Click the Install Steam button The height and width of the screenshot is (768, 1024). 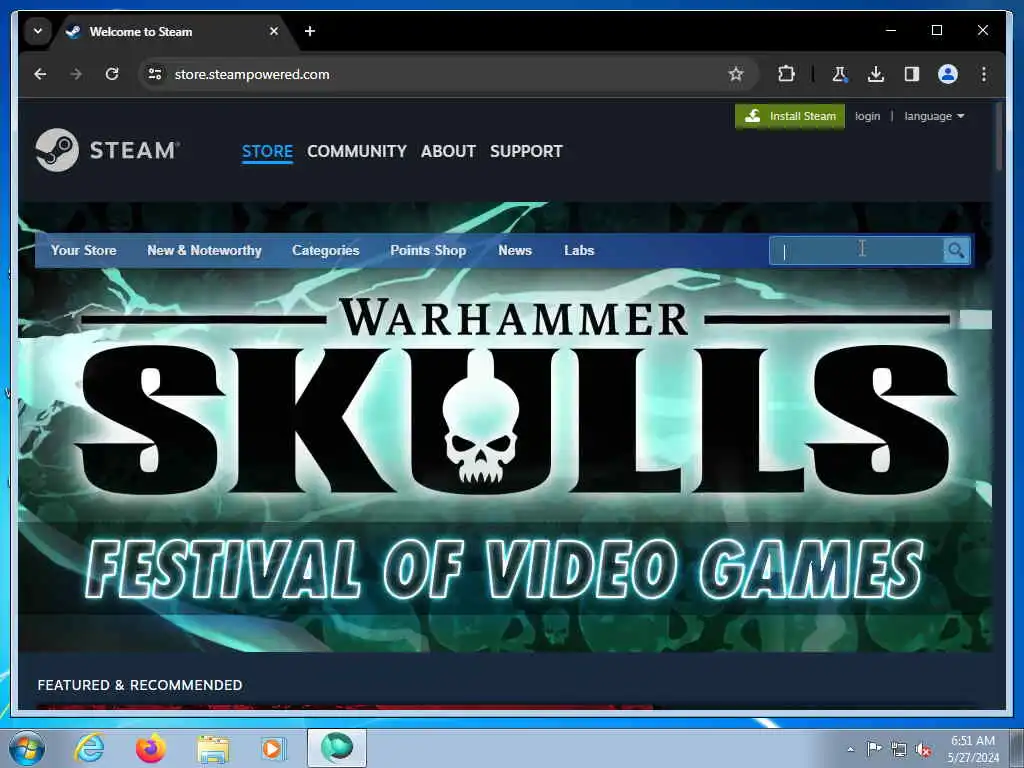790,116
